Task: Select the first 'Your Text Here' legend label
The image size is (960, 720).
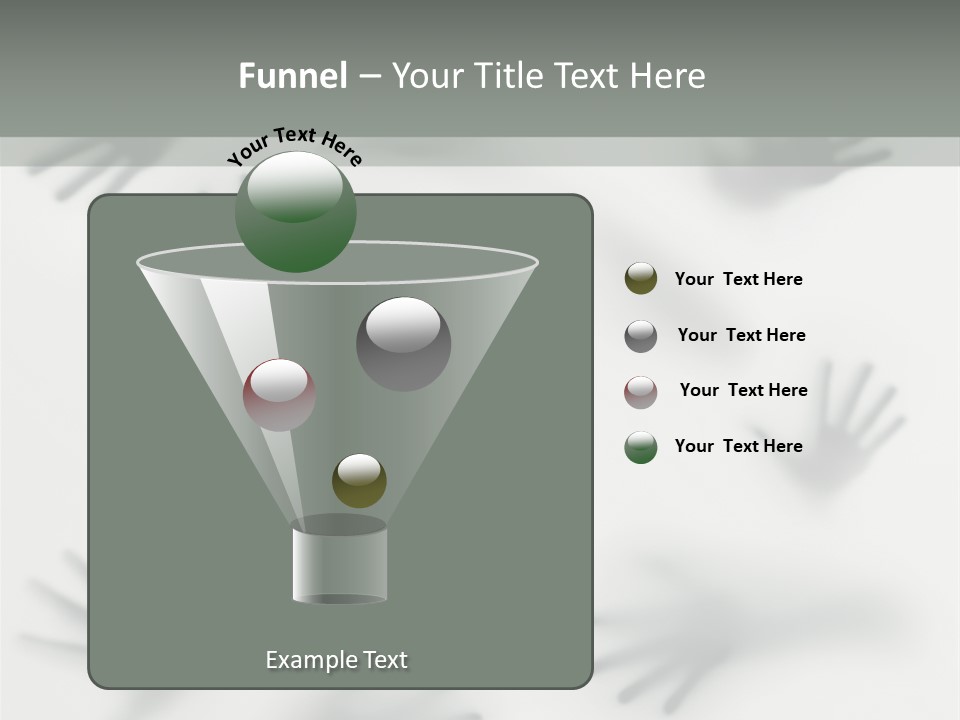Action: [x=738, y=279]
